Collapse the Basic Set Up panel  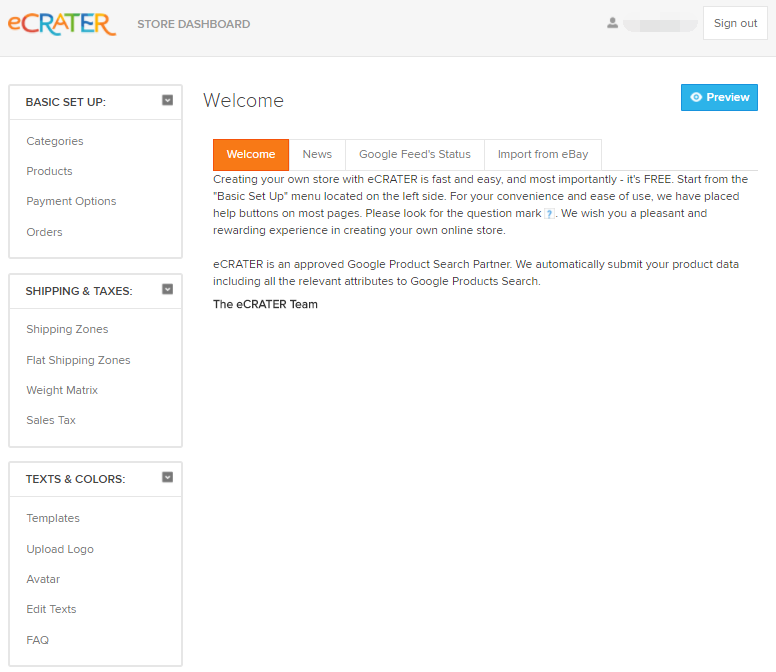[x=167, y=100]
